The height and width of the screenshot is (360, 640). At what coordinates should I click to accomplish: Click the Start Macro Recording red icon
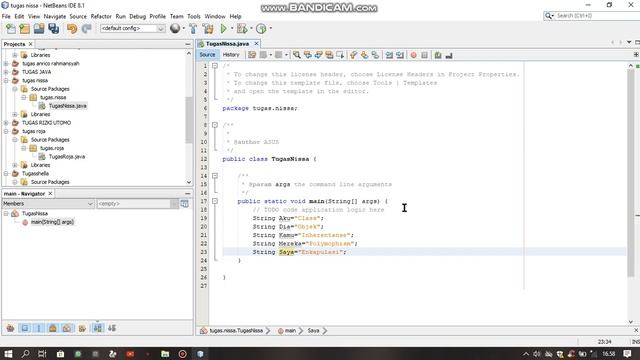click(x=413, y=55)
